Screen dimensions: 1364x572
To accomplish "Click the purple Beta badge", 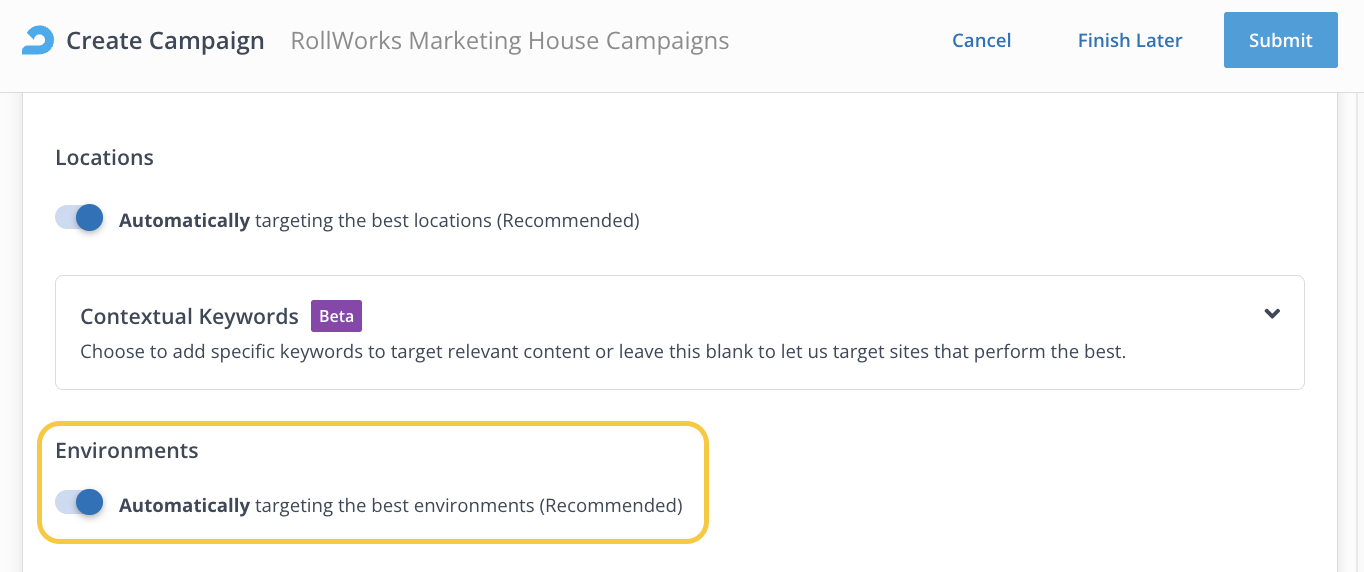I will pos(336,316).
